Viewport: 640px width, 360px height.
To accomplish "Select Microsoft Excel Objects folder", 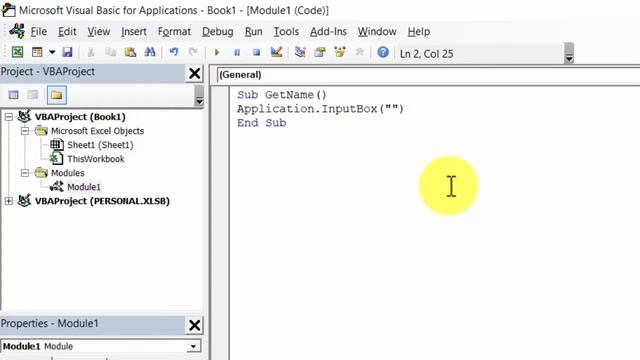I will click(x=97, y=131).
